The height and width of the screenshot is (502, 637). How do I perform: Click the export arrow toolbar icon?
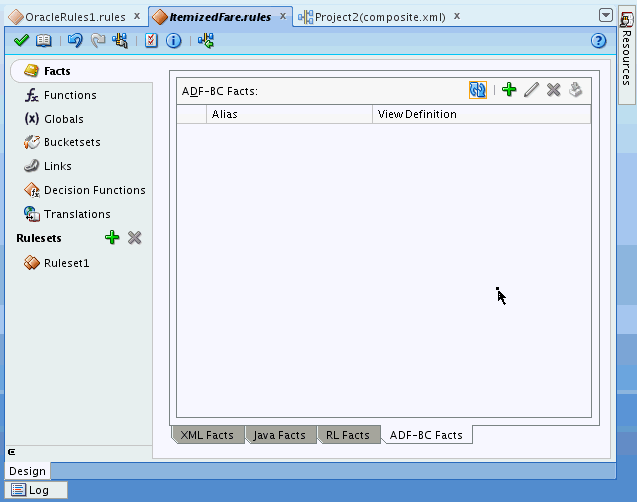[206, 41]
